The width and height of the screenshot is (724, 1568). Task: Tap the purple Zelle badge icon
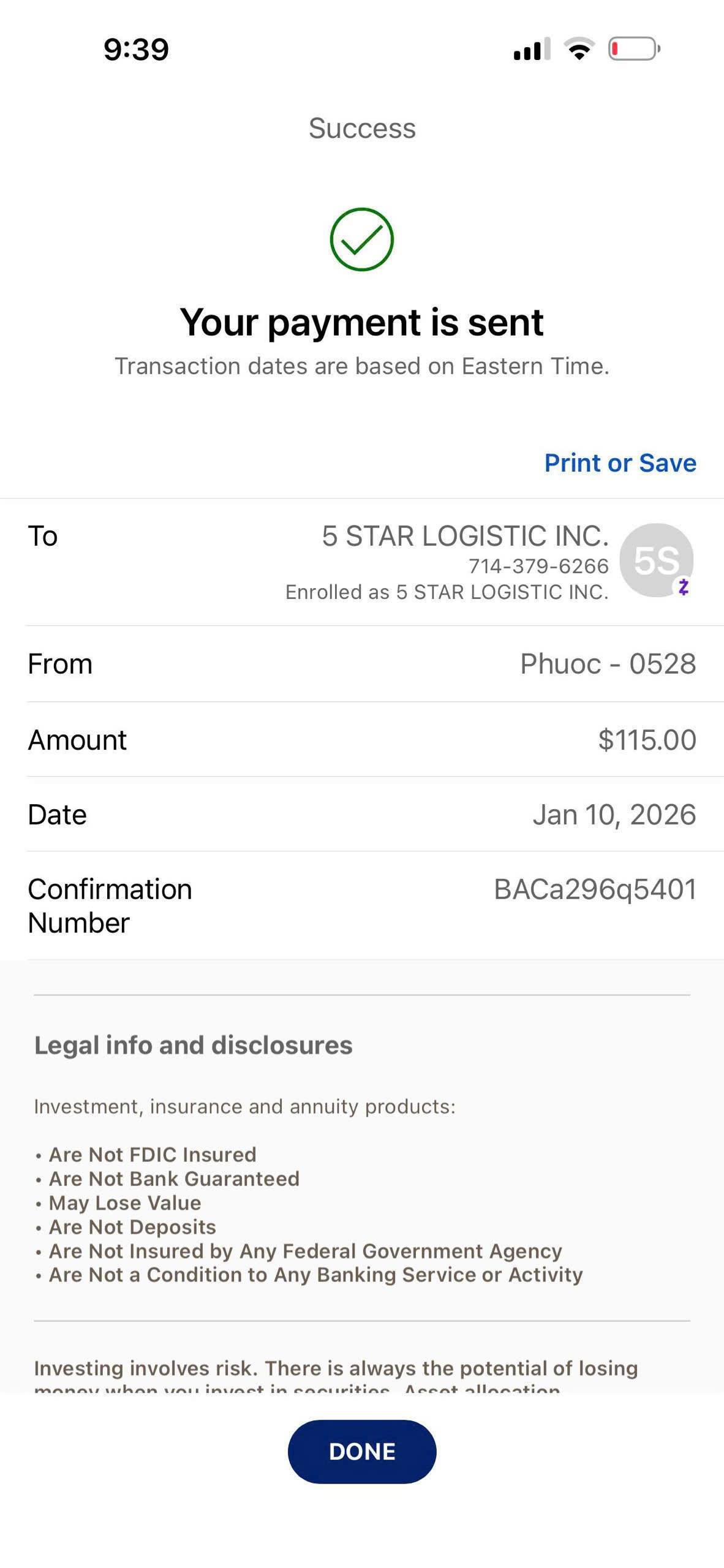tap(684, 587)
